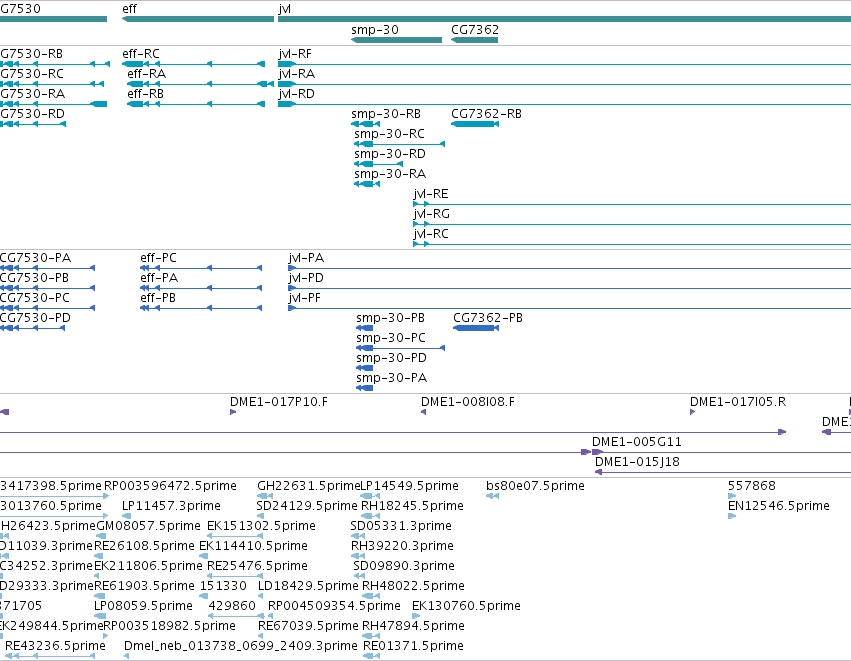Select EST RE43236.5prime
851x661 pixels.
coord(50,657)
